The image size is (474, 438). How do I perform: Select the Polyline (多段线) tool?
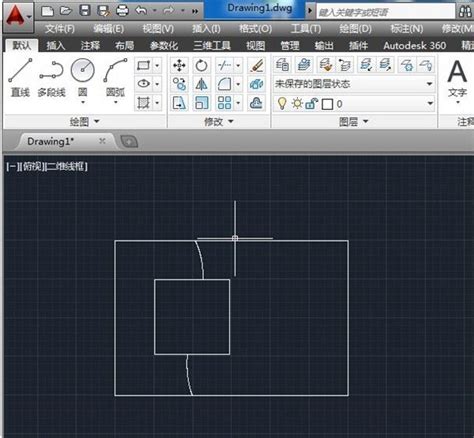tap(52, 78)
